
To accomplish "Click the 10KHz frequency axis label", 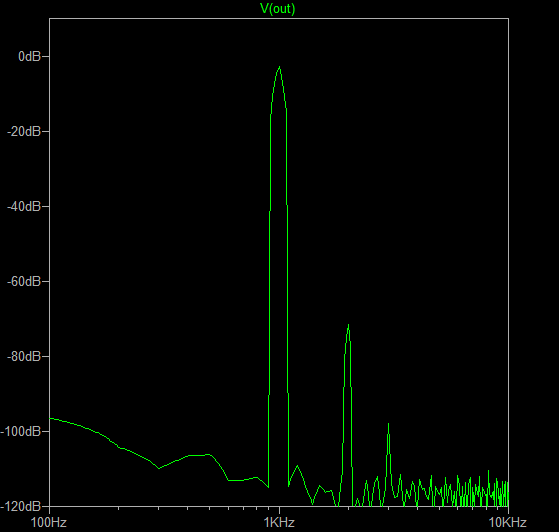I will coord(507,522).
